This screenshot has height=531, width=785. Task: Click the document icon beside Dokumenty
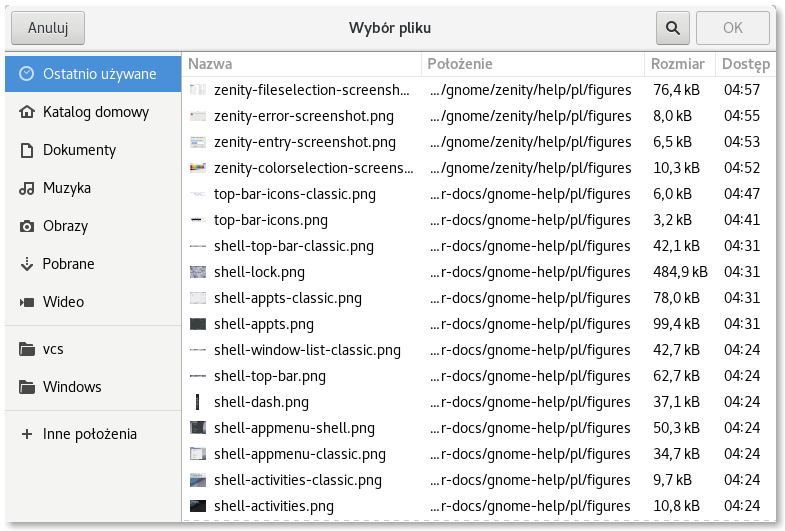click(x=27, y=150)
